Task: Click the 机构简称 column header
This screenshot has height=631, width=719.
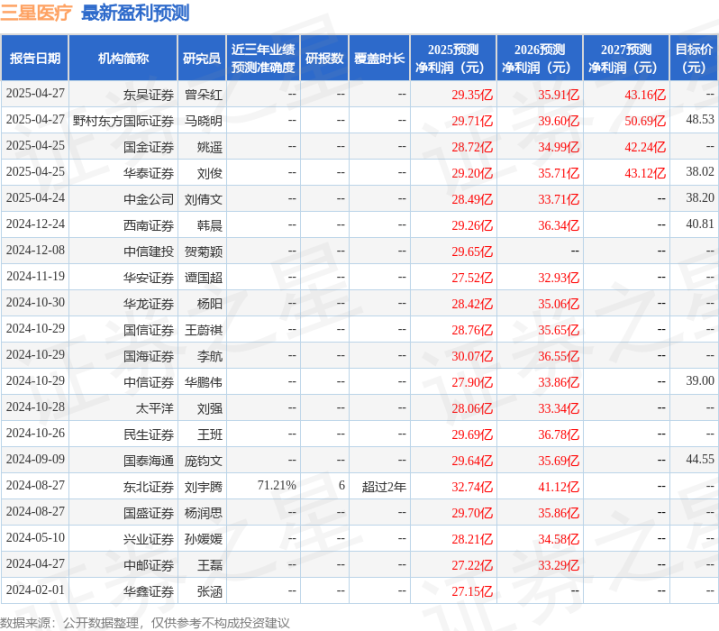Action: coord(123,58)
